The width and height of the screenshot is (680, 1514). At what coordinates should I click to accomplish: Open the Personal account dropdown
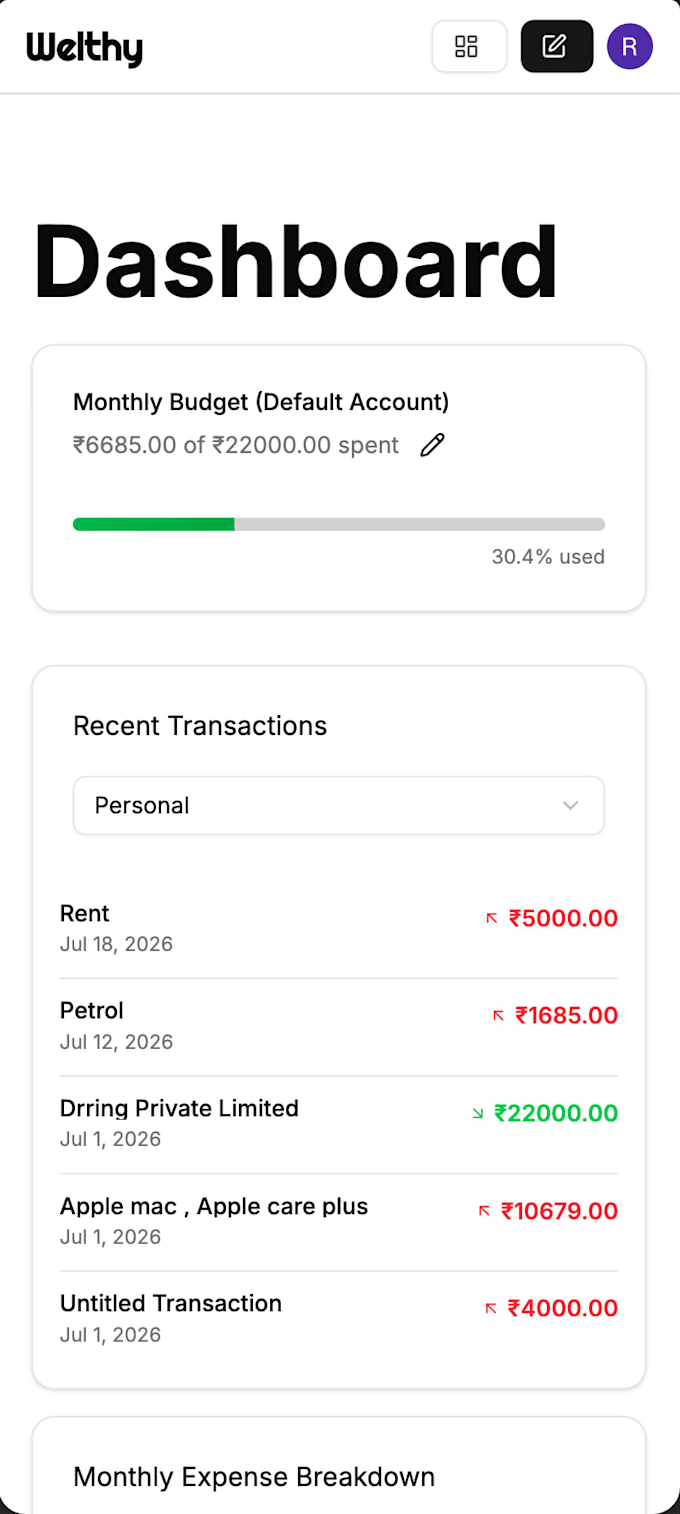coord(339,805)
